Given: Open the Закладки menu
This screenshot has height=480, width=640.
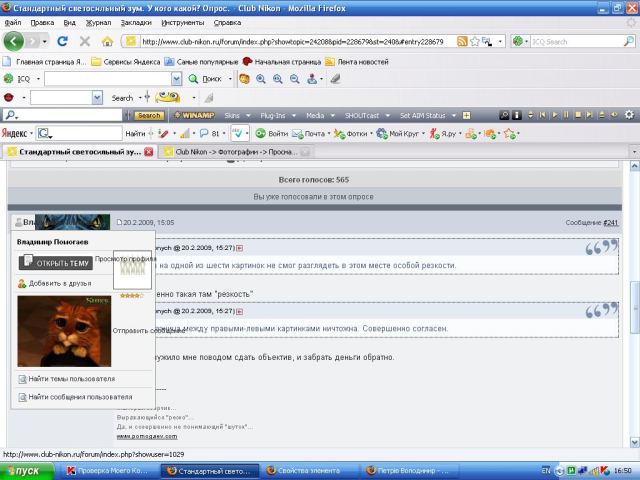Looking at the screenshot, I should pos(136,23).
